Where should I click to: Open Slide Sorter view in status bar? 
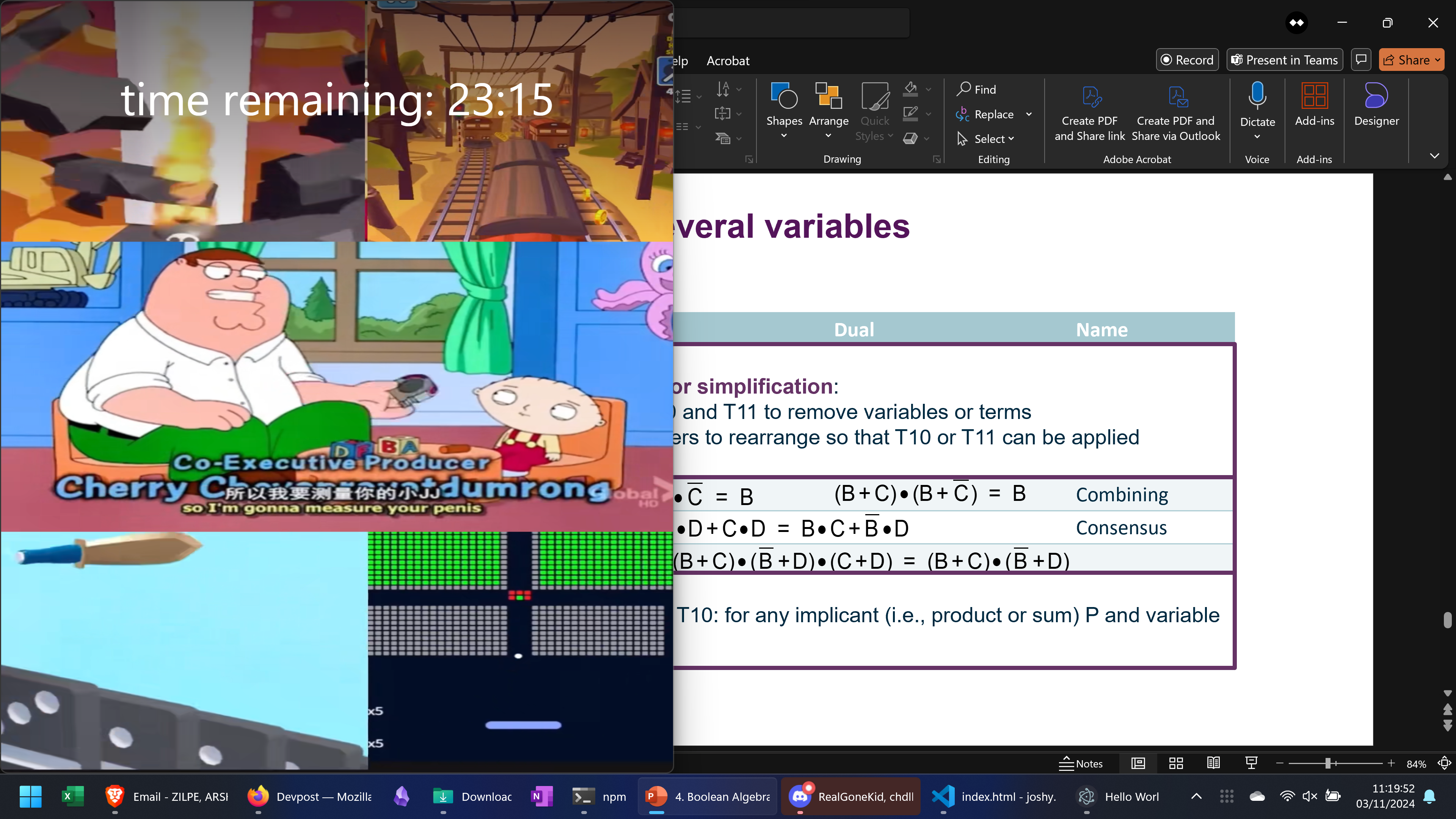(1176, 764)
